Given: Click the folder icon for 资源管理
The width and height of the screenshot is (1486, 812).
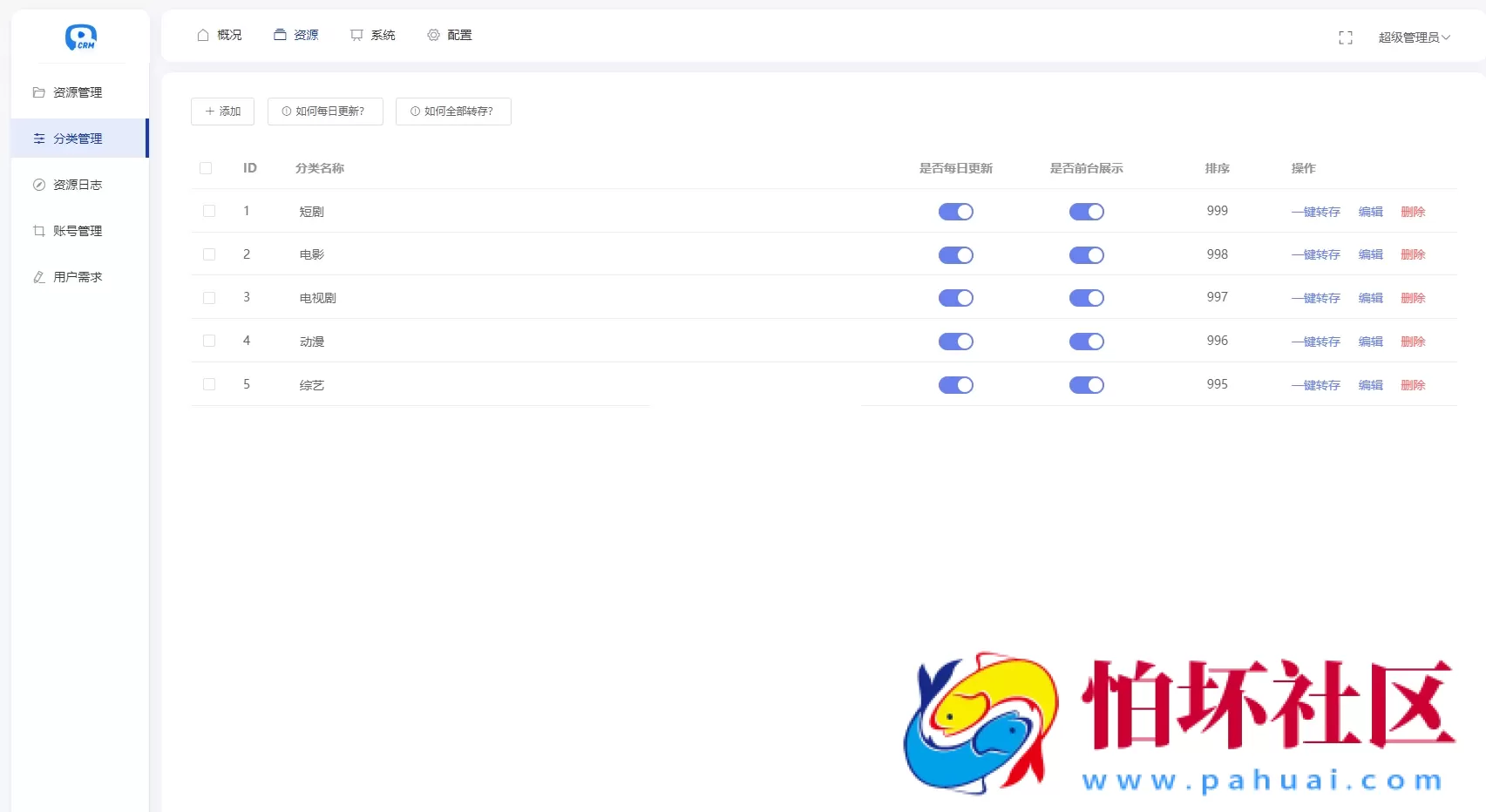Looking at the screenshot, I should pyautogui.click(x=39, y=92).
